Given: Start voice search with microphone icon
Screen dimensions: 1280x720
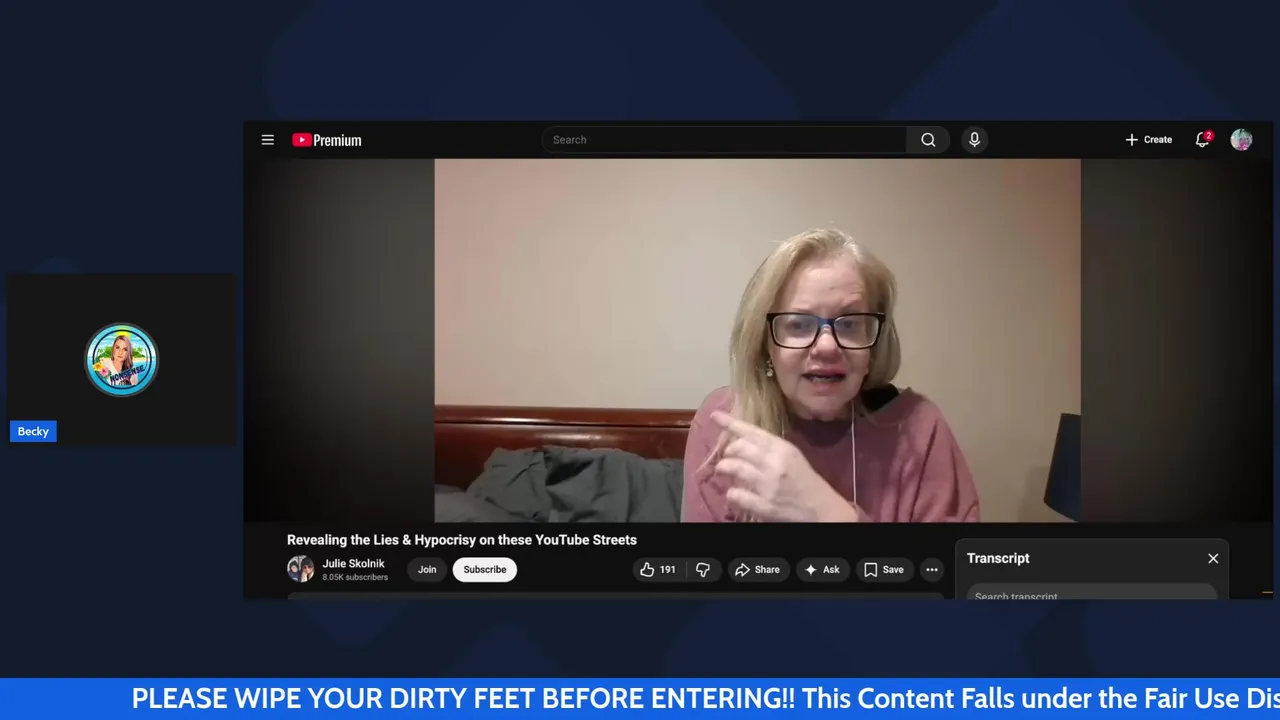Looking at the screenshot, I should pyautogui.click(x=974, y=140).
